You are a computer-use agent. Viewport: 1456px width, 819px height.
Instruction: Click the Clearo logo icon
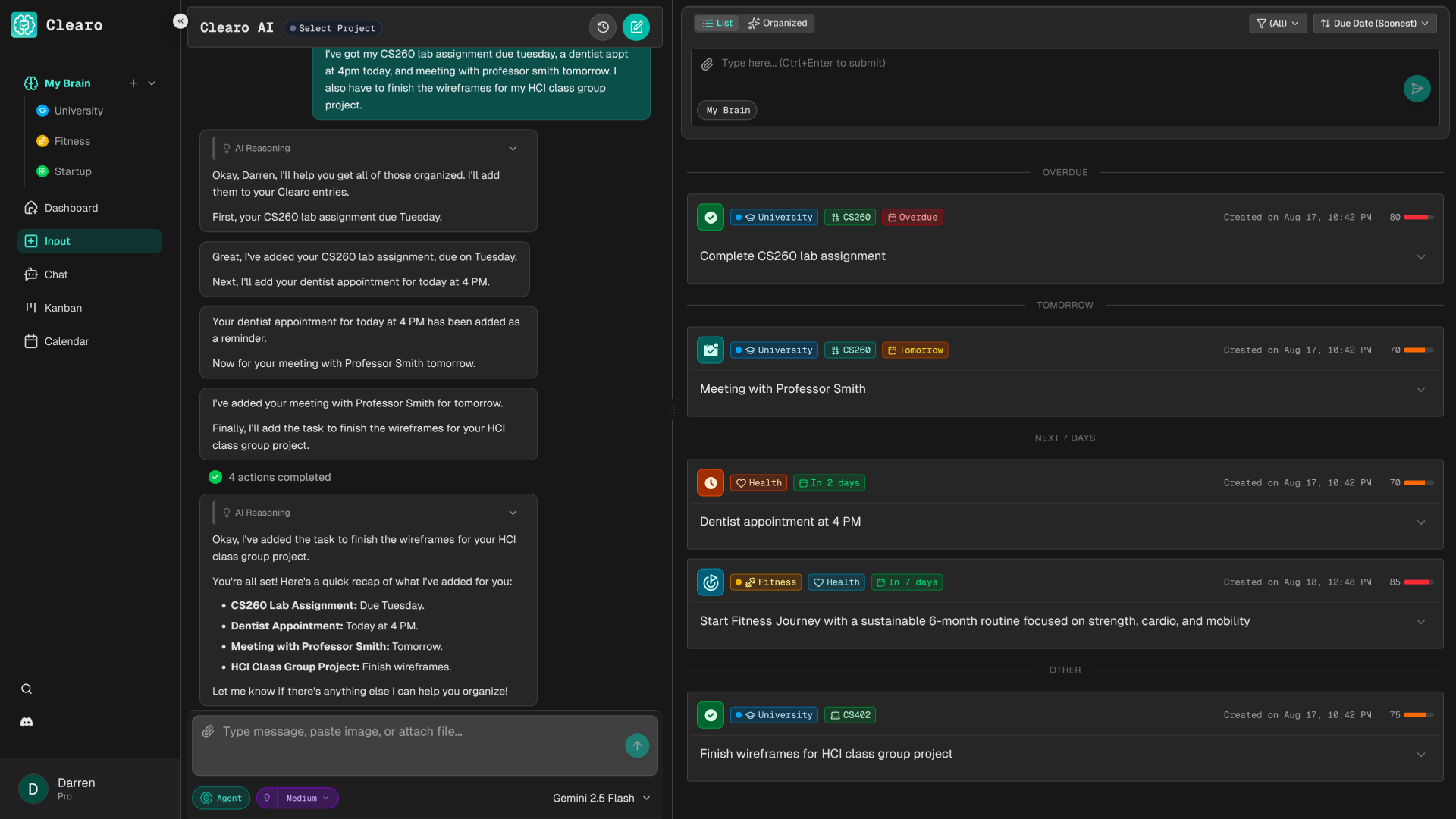(x=24, y=25)
